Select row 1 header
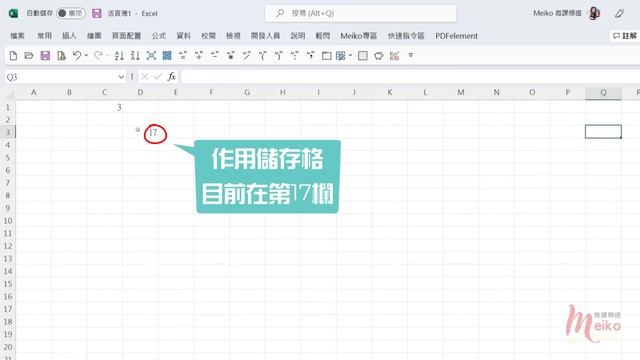Screen dimensions: 640x360 click(8, 107)
